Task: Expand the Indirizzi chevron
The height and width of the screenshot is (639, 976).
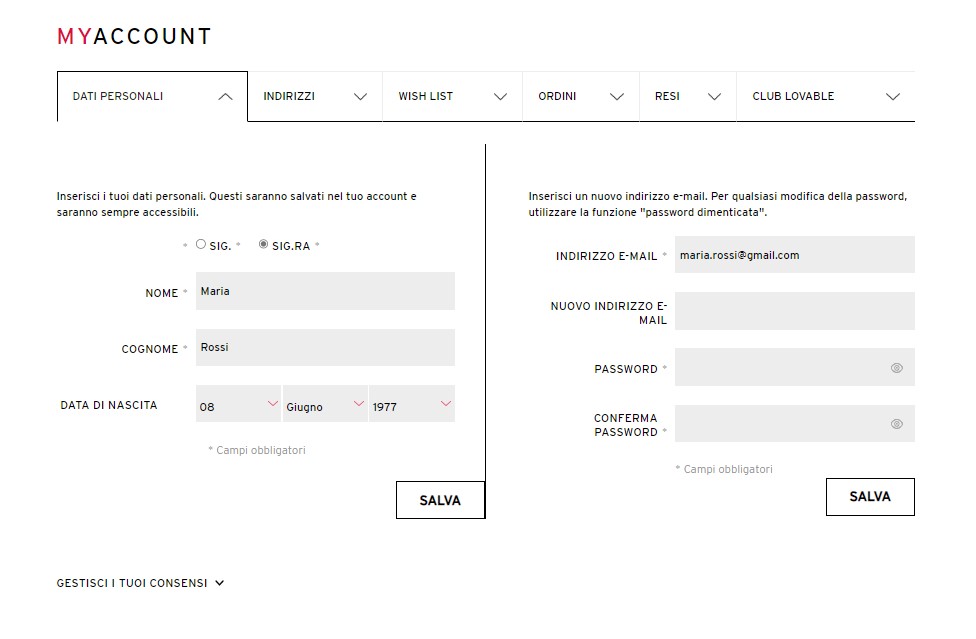Action: click(x=360, y=96)
